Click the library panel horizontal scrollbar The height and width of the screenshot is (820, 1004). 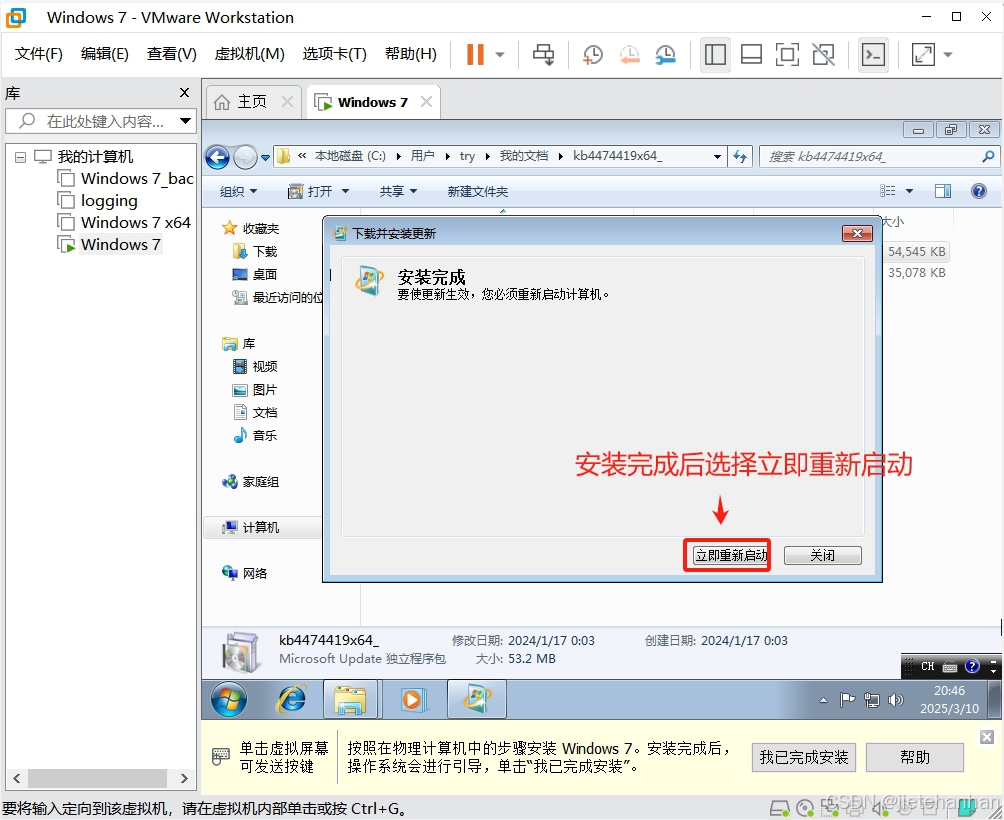coord(97,778)
